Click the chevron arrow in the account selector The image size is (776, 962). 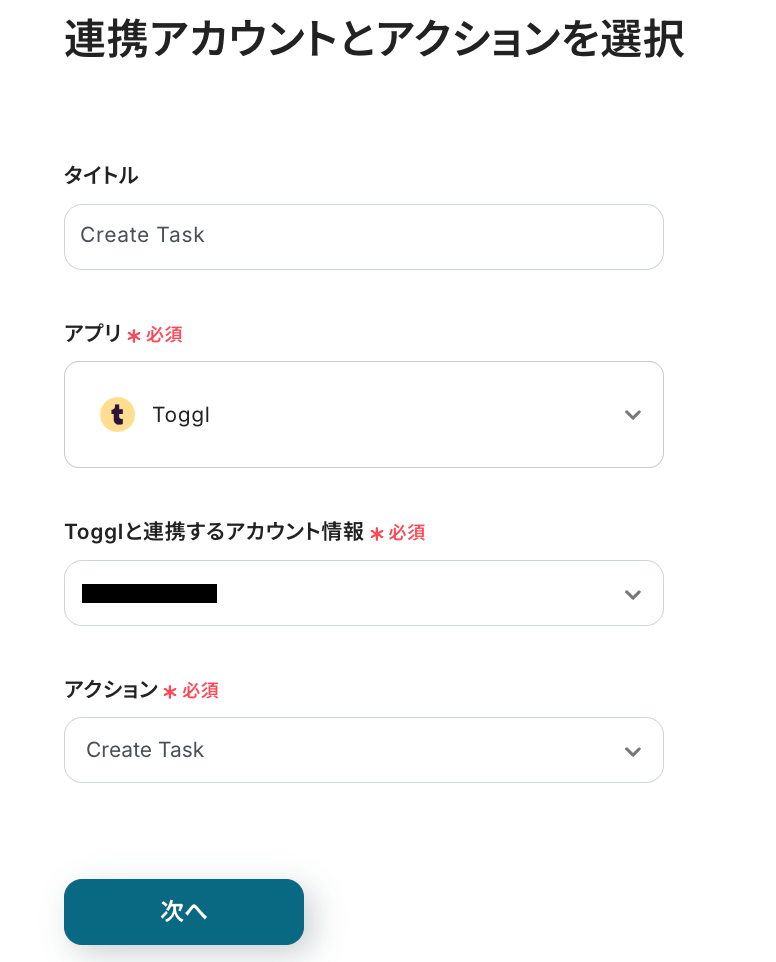coord(632,594)
